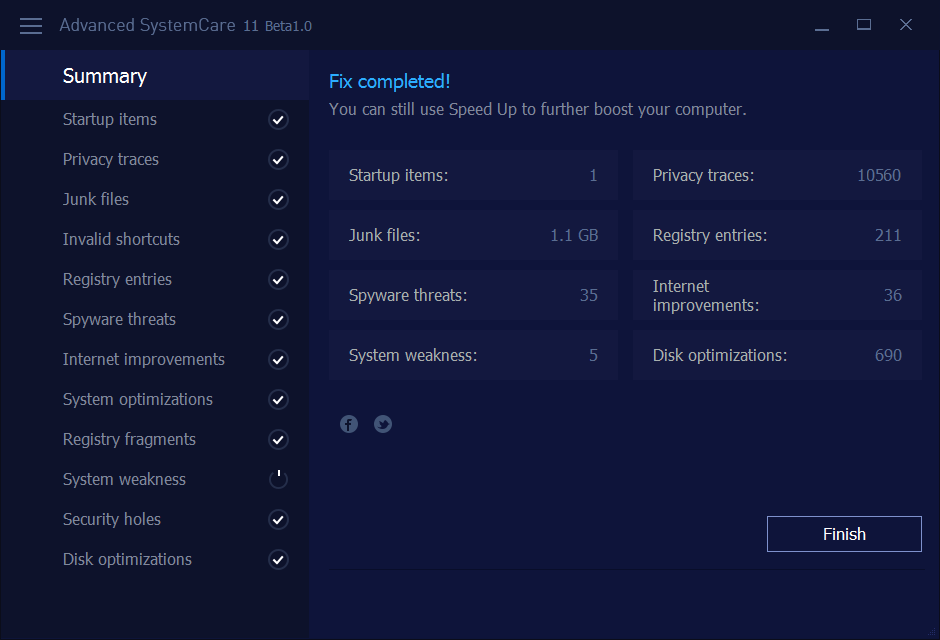The image size is (940, 640).
Task: Click the Privacy traces result tile
Action: pos(777,176)
